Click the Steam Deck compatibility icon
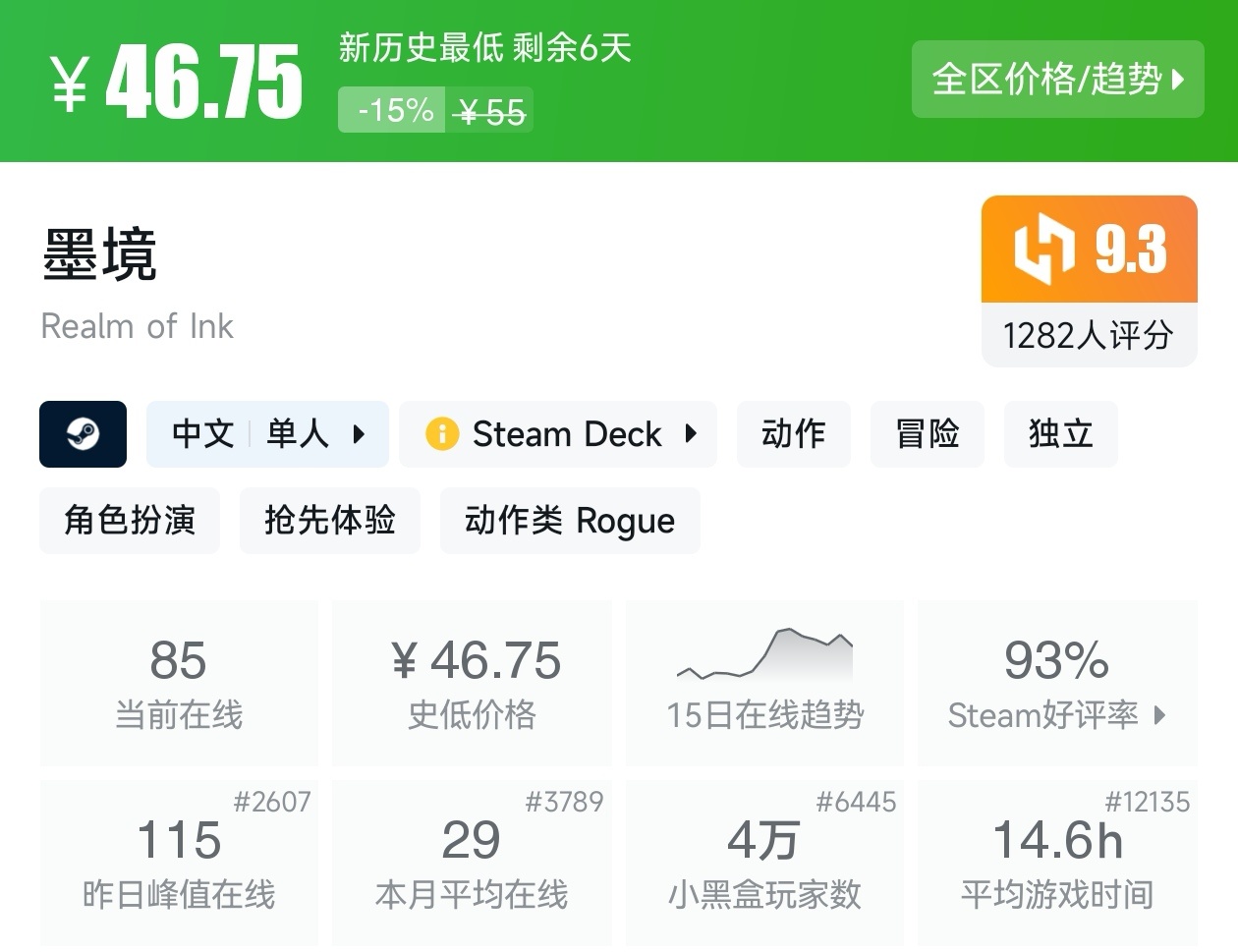The image size is (1238, 952). click(440, 433)
